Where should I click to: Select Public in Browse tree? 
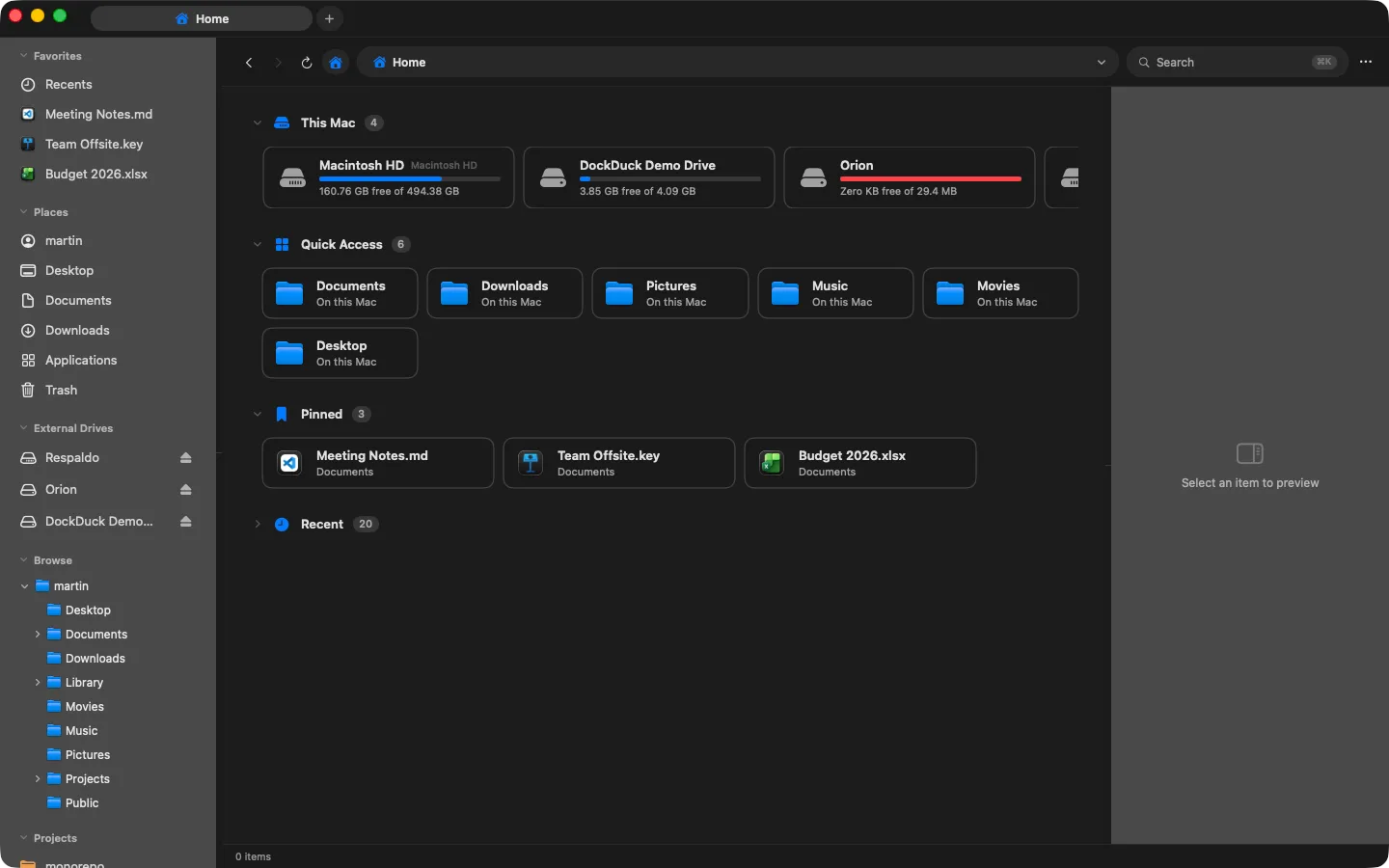pos(108,803)
